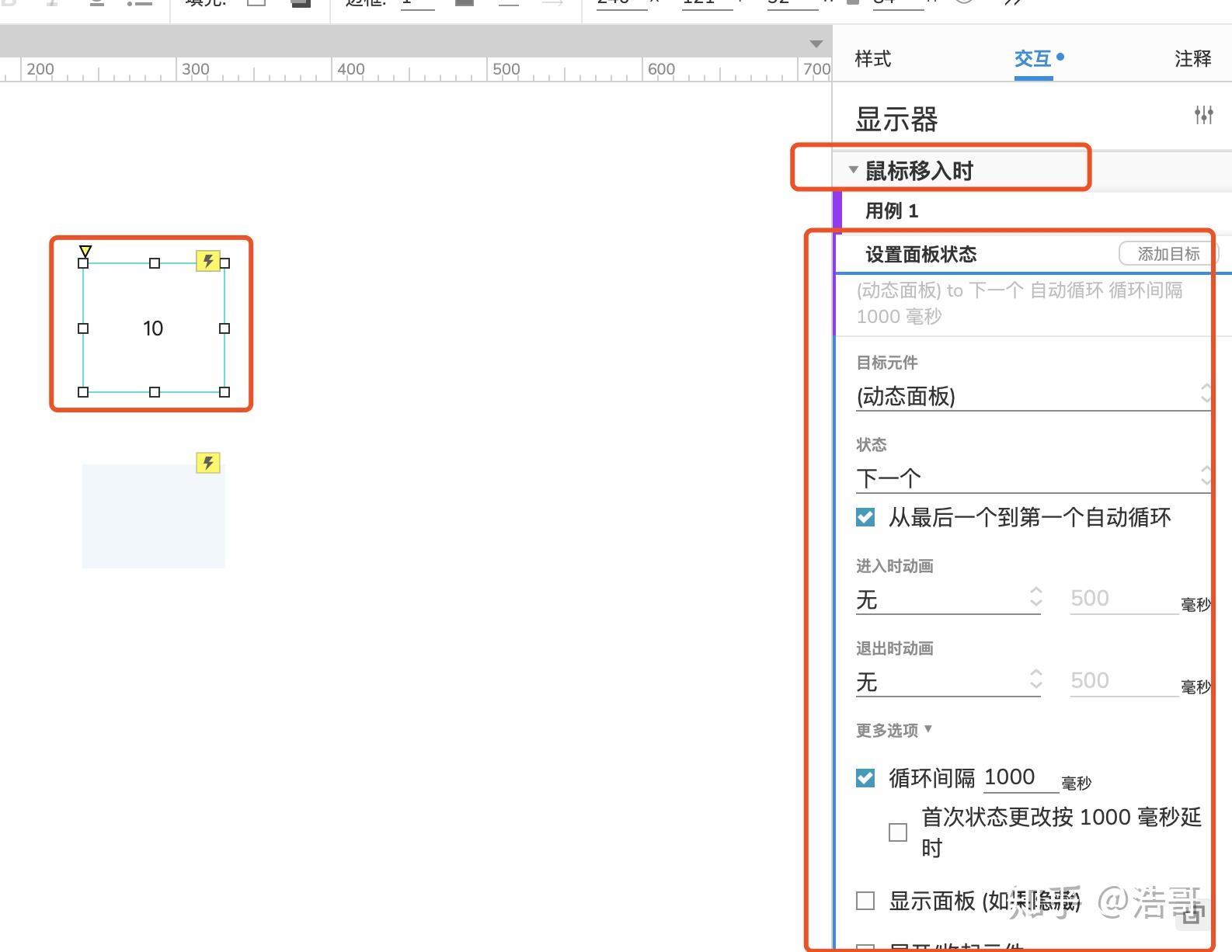The image size is (1232, 952).
Task: Toggle the 循环间隔 checkbox
Action: tap(865, 778)
